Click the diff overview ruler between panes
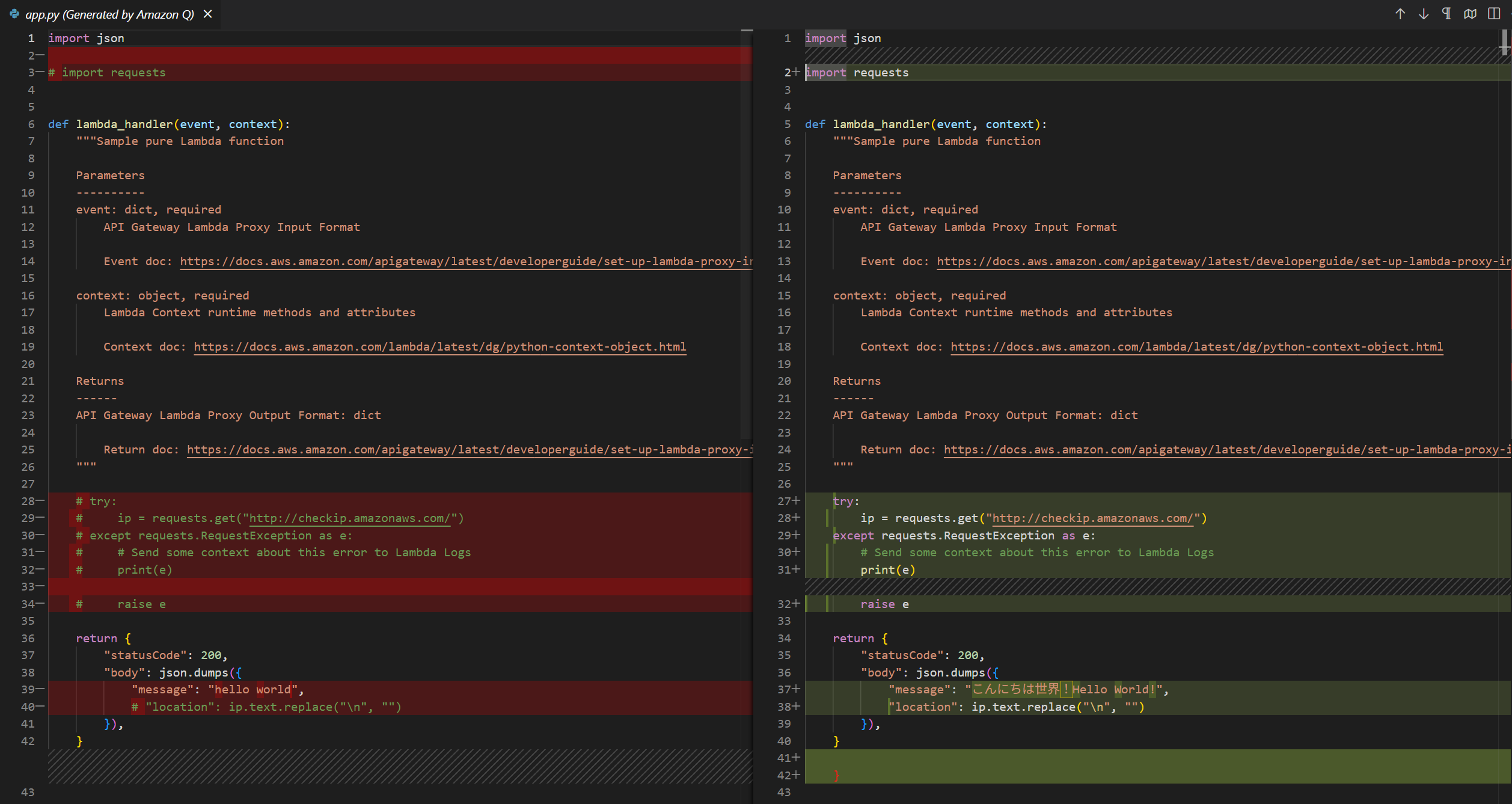1512x804 pixels. (x=747, y=241)
